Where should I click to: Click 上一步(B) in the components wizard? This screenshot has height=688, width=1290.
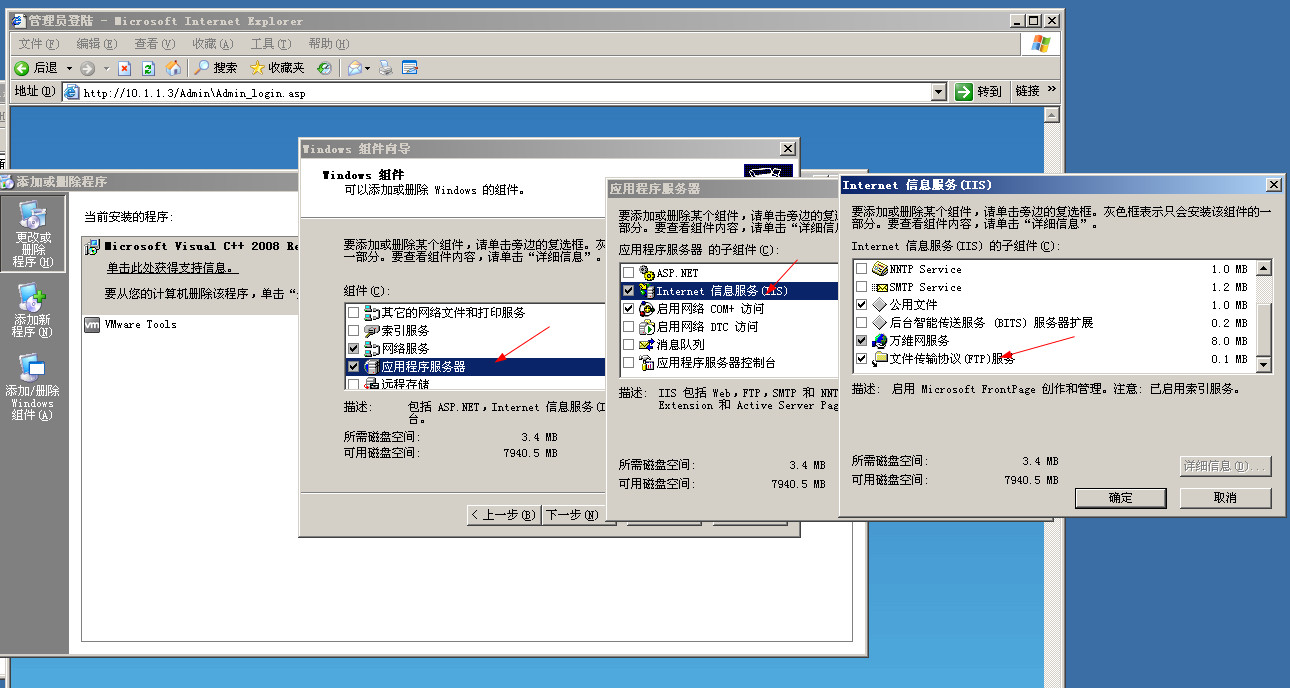pyautogui.click(x=504, y=515)
